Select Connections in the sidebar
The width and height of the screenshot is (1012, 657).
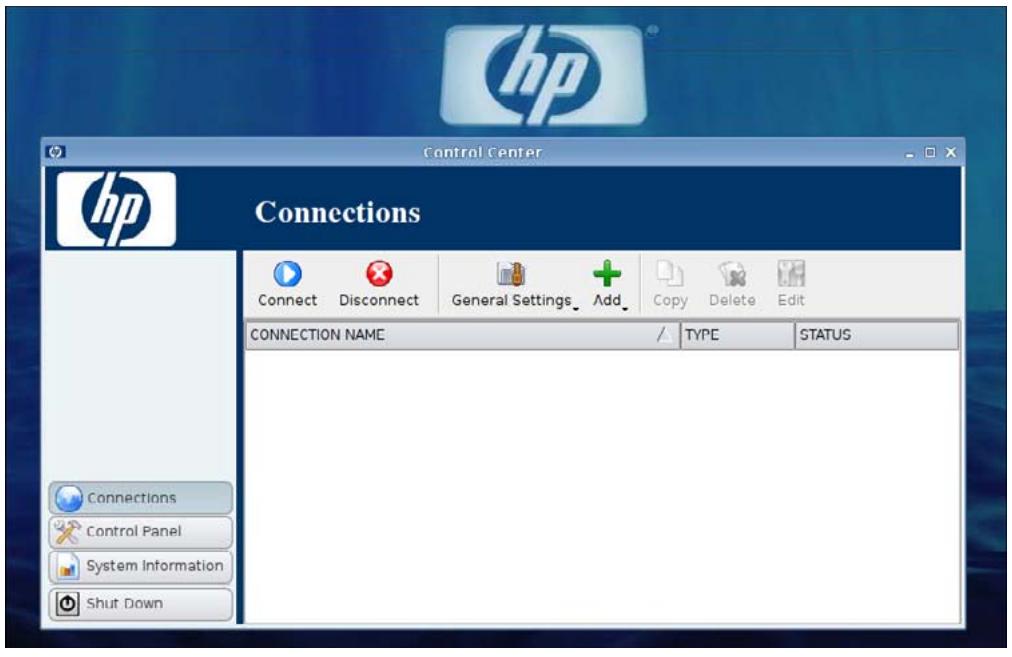pyautogui.click(x=140, y=498)
